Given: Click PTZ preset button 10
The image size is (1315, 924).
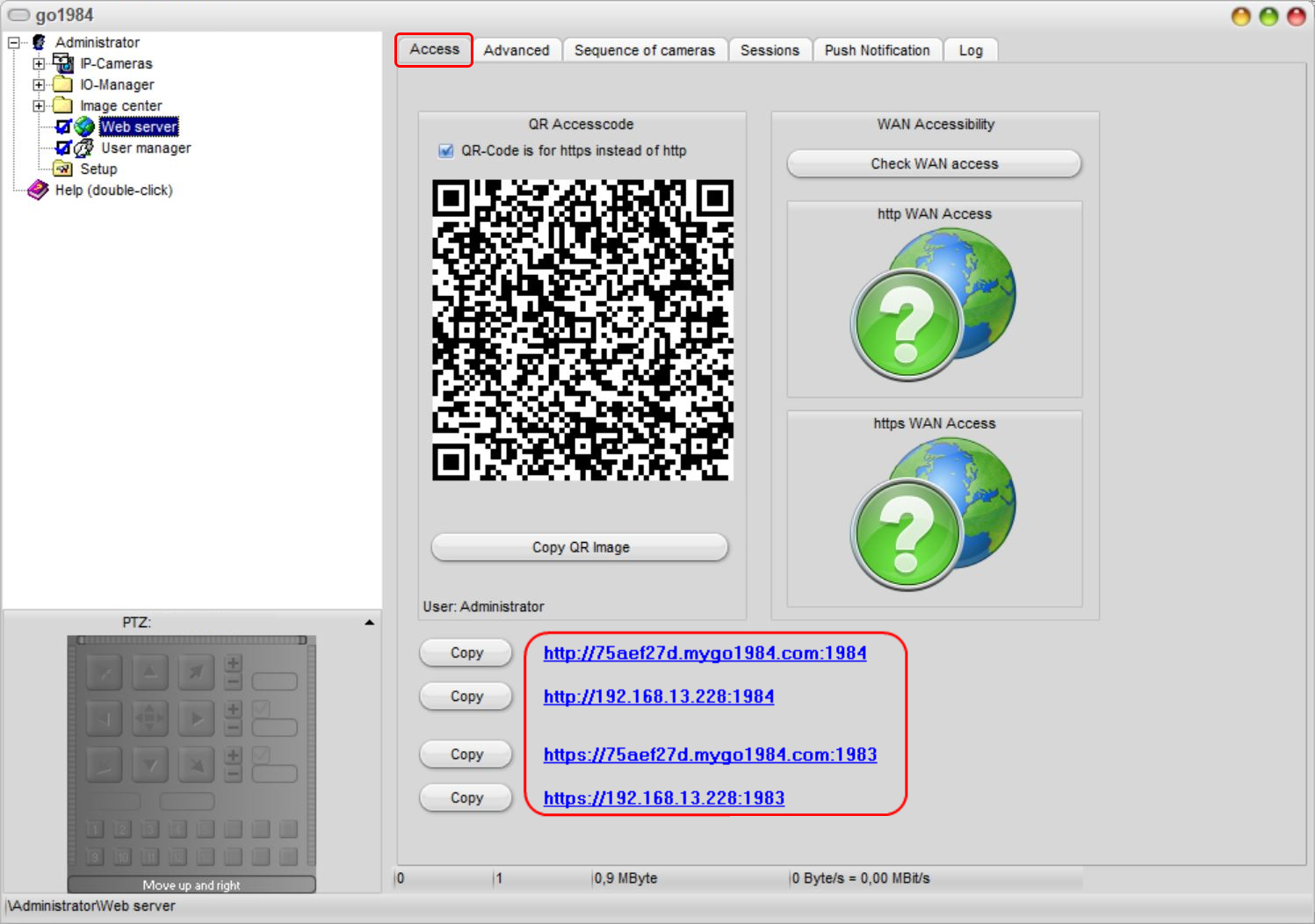Looking at the screenshot, I should tap(123, 856).
